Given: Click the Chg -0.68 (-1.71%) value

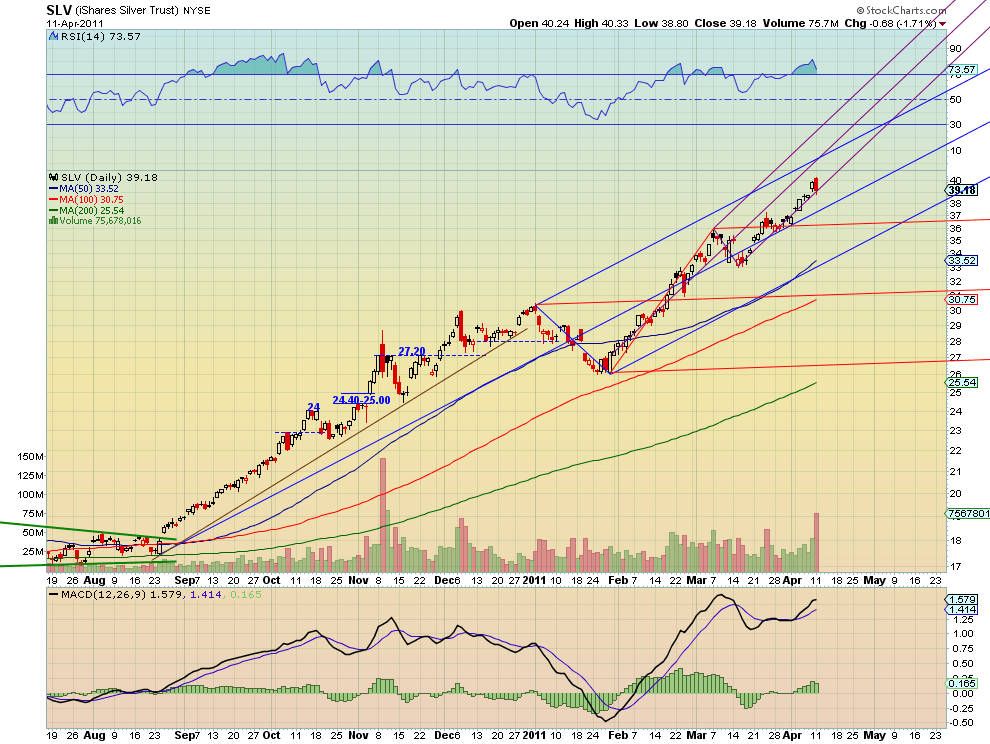Looking at the screenshot, I should pyautogui.click(x=890, y=23).
